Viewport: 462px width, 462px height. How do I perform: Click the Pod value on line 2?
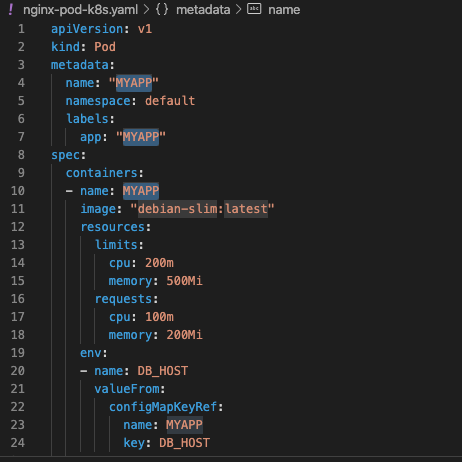105,47
